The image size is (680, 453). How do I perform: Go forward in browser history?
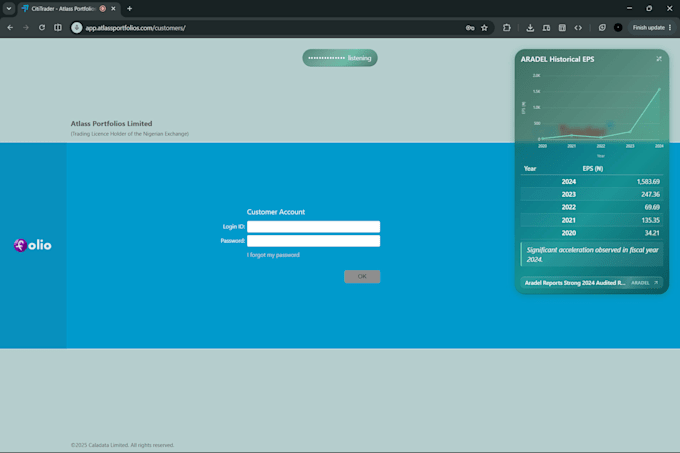26,28
